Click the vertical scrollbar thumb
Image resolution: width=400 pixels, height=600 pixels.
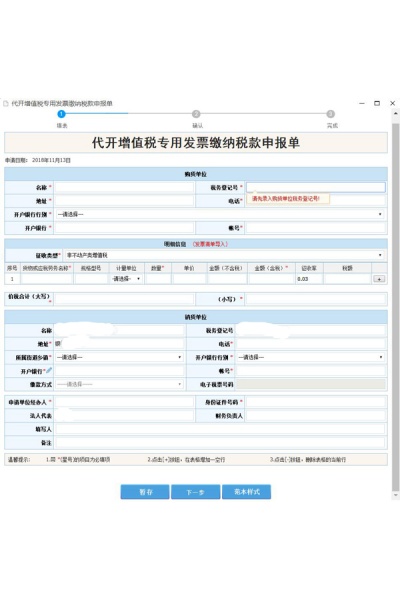395,306
